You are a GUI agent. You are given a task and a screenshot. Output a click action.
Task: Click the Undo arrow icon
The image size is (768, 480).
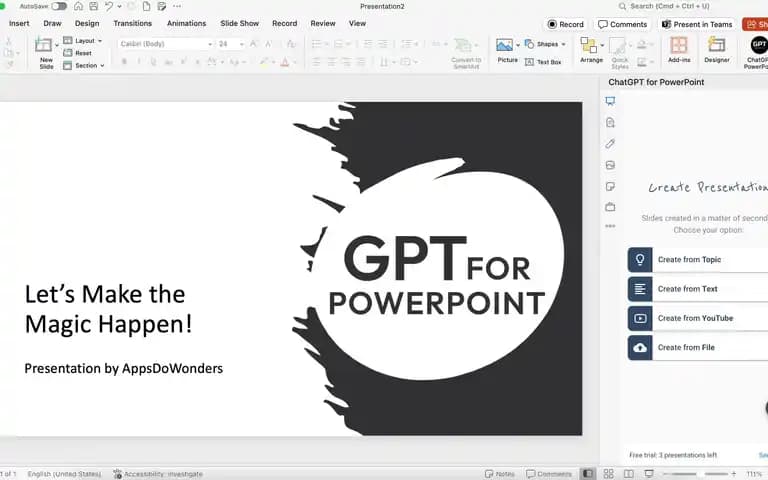coord(109,6)
